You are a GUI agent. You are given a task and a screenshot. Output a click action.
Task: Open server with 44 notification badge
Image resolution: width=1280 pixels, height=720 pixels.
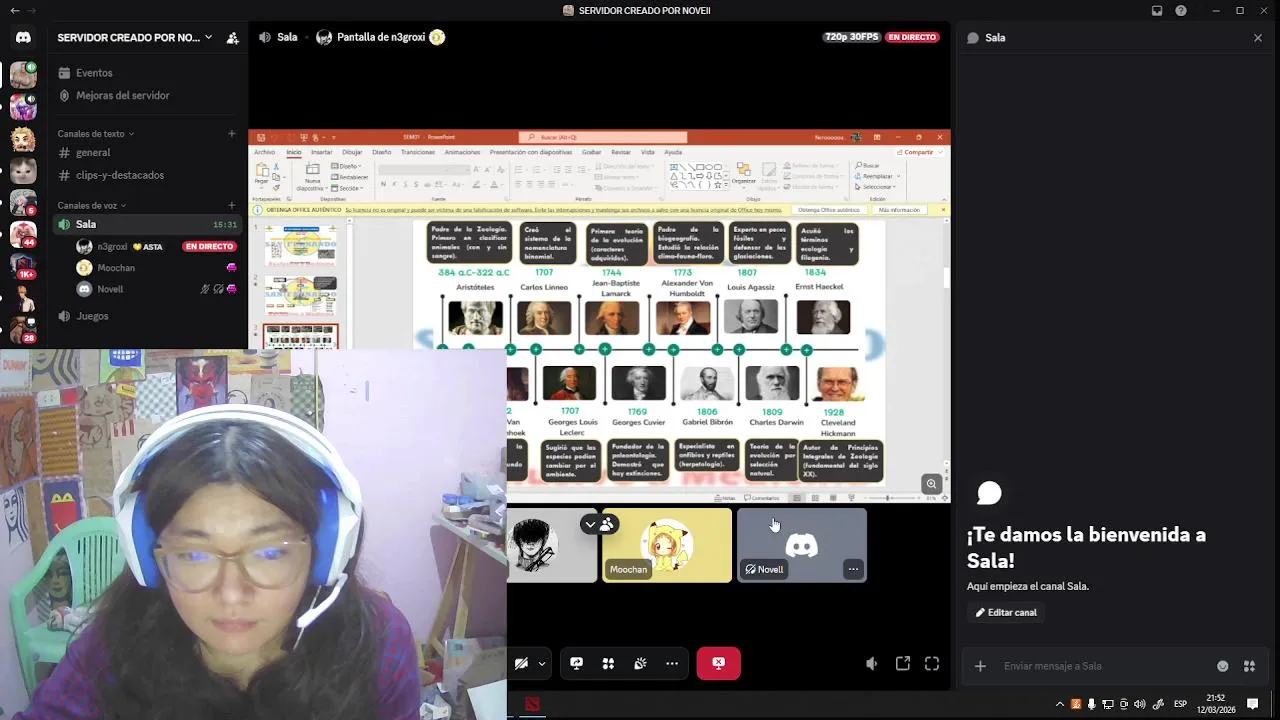(23, 235)
